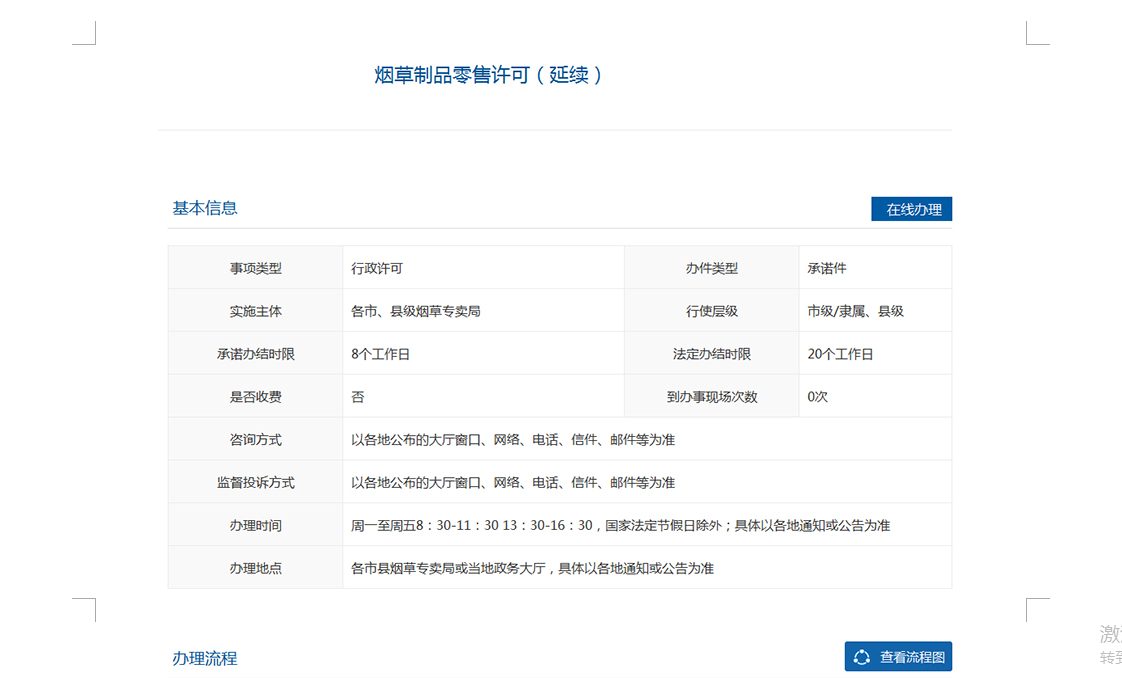
Task: Open flowchart via 查看流程图 button
Action: 898,657
